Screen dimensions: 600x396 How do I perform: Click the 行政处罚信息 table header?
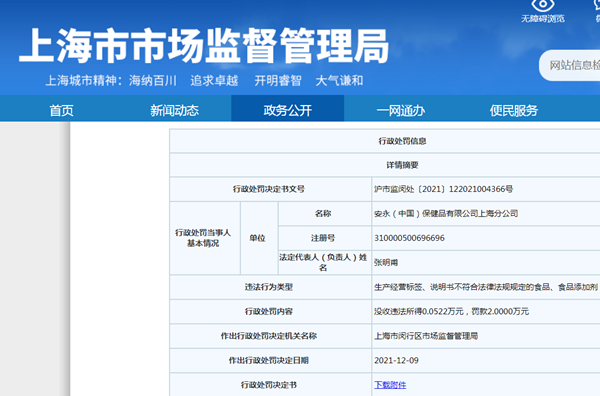402,141
